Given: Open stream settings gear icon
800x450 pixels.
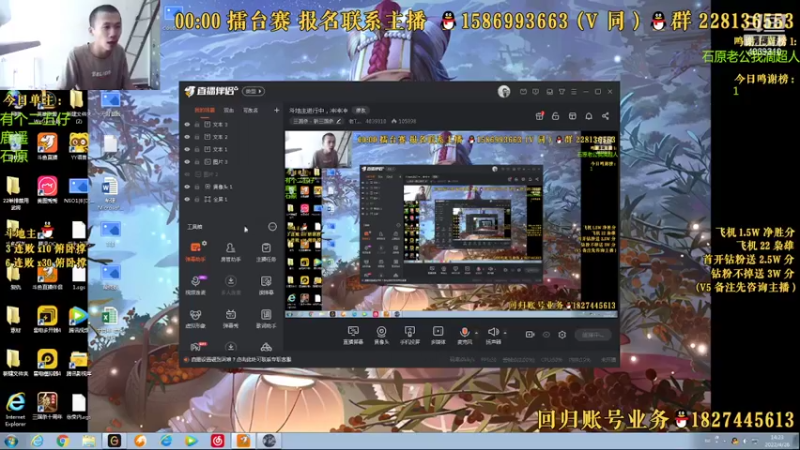Looking at the screenshot, I should pyautogui.click(x=562, y=335).
